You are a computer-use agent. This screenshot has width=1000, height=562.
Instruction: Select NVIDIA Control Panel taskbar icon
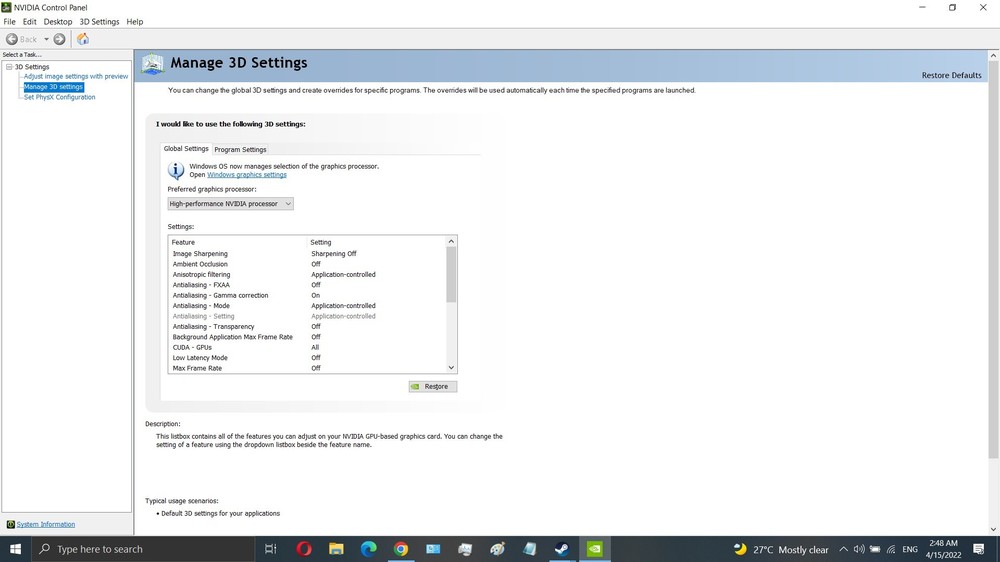click(594, 549)
